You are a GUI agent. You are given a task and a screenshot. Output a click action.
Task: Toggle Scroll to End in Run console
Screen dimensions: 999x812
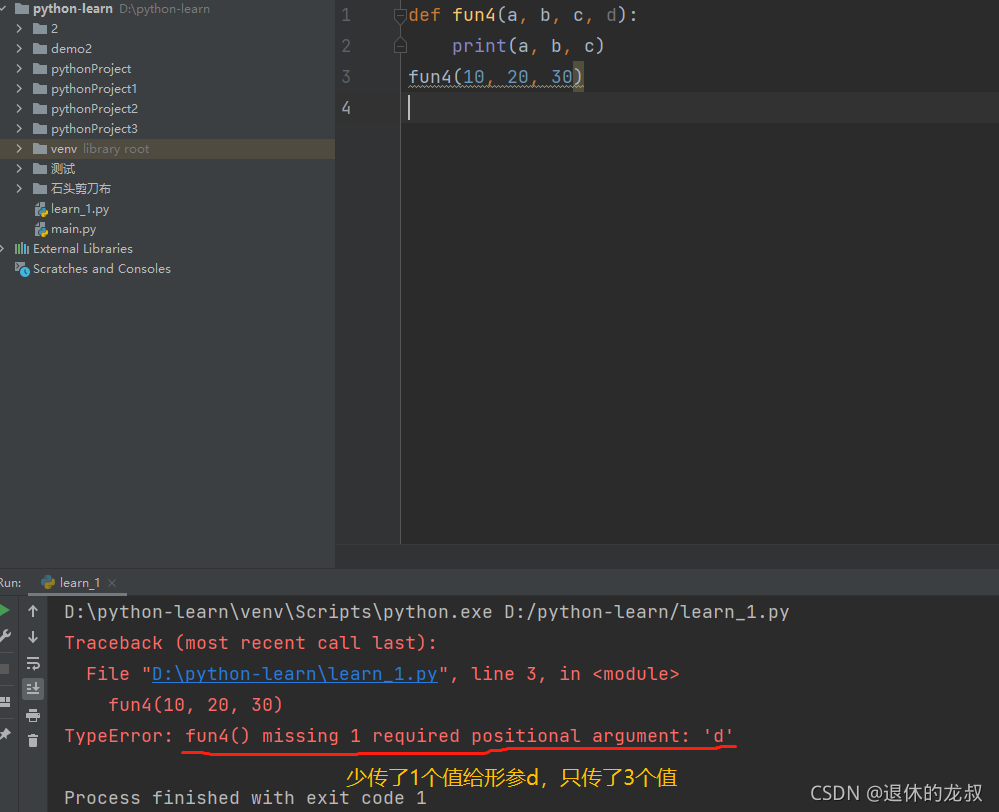[33, 689]
